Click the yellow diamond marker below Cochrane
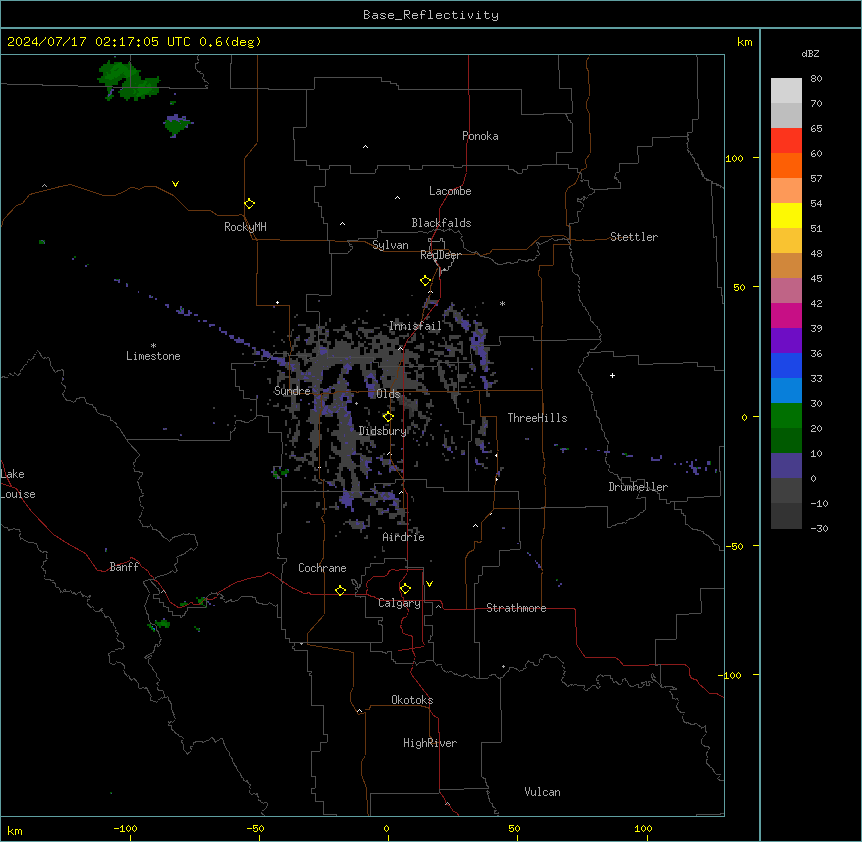Image resolution: width=862 pixels, height=842 pixels. [340, 590]
